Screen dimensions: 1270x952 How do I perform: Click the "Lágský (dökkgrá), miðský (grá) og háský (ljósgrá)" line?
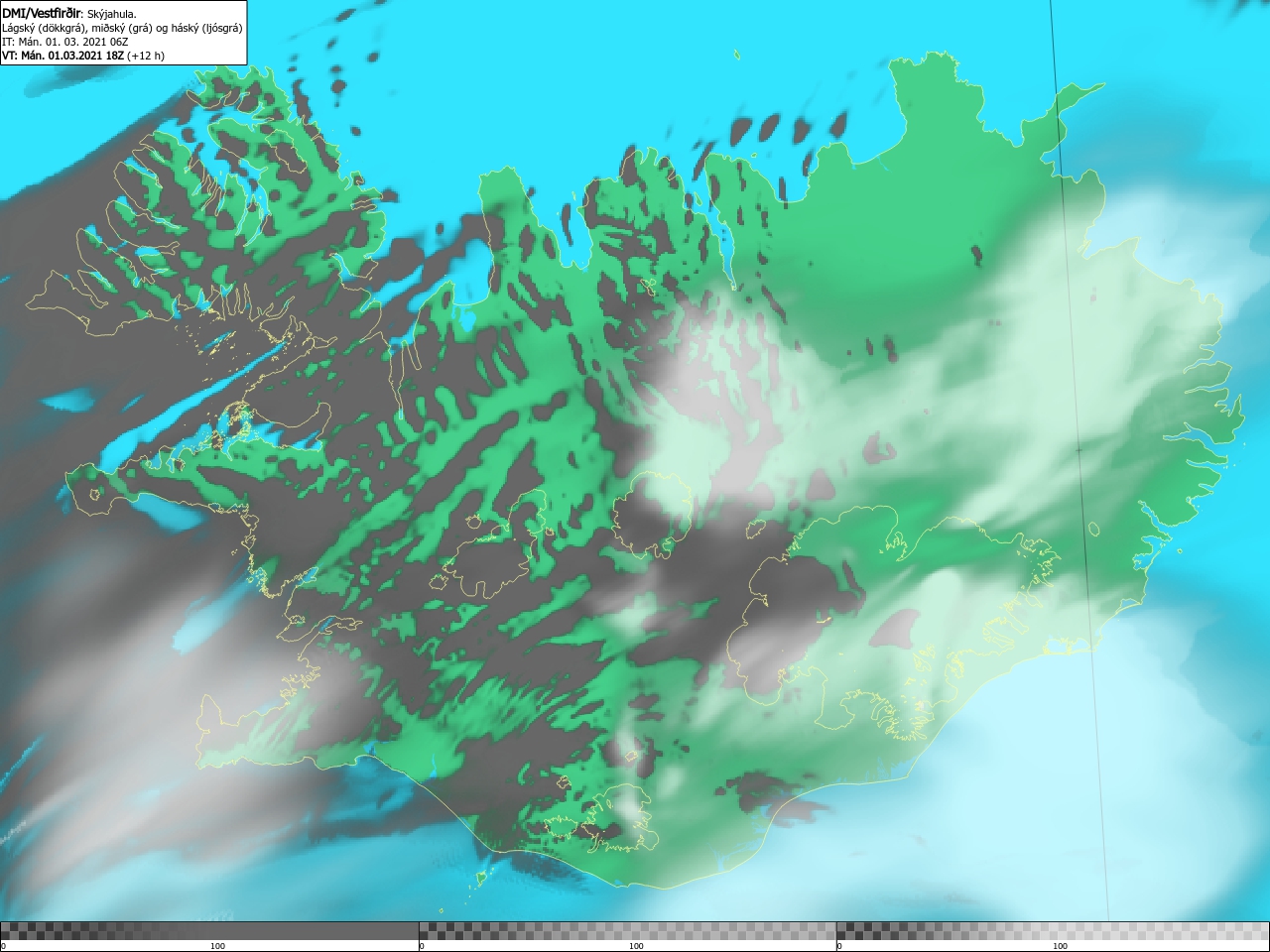pyautogui.click(x=122, y=28)
